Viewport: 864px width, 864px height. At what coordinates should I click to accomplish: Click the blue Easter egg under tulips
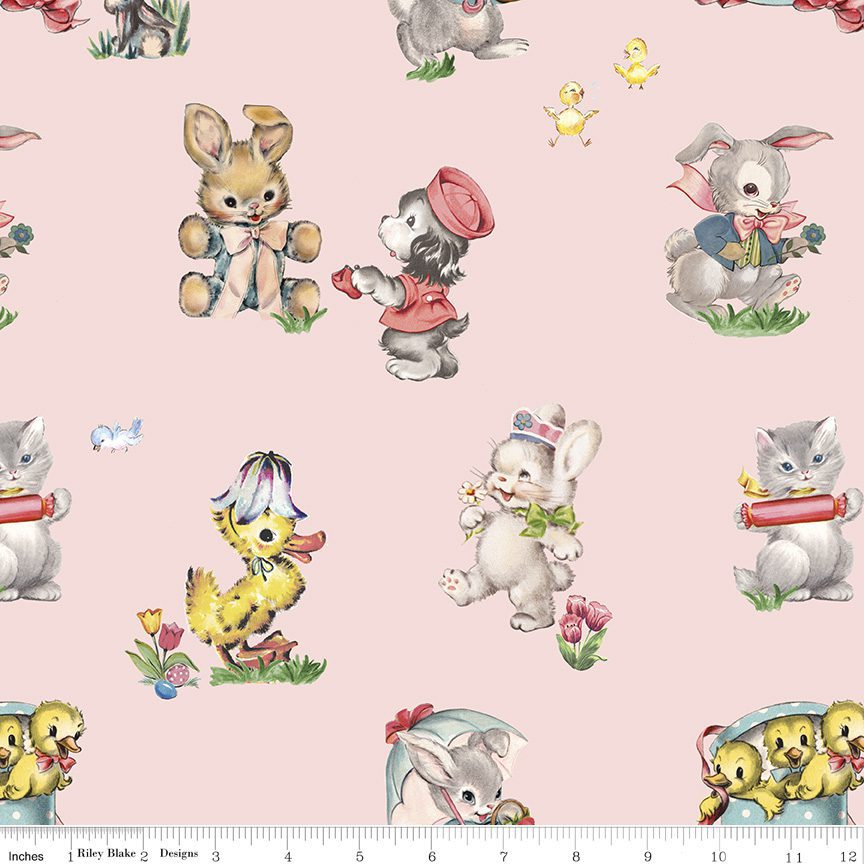point(165,689)
